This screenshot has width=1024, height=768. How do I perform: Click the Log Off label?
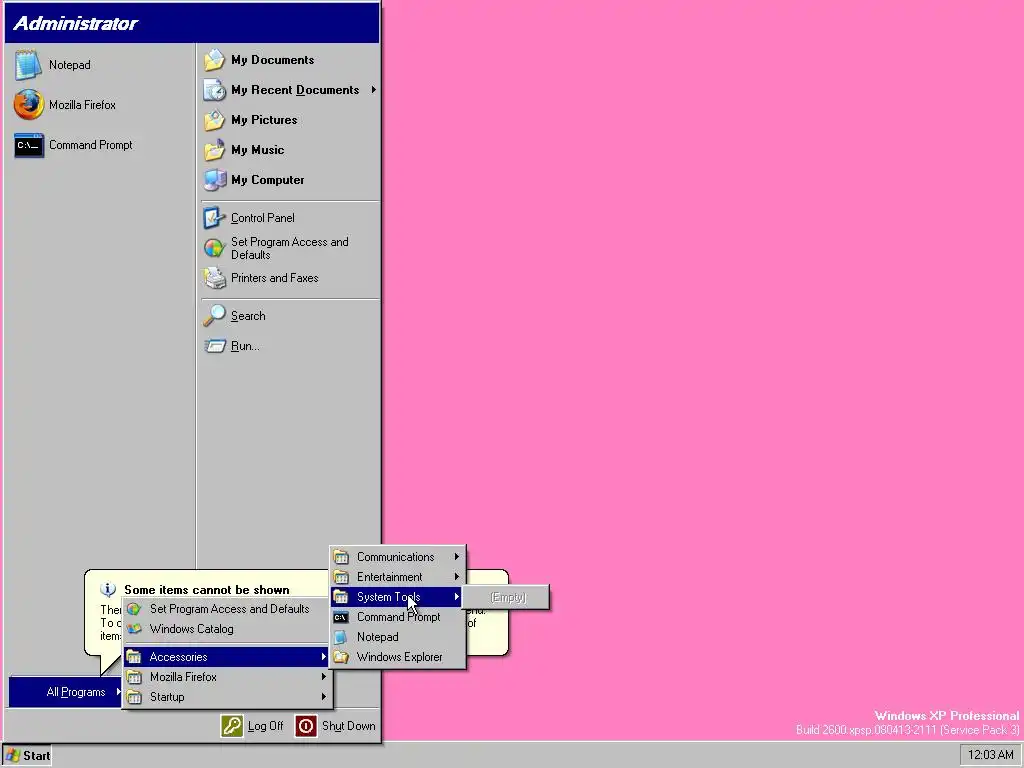pos(266,726)
